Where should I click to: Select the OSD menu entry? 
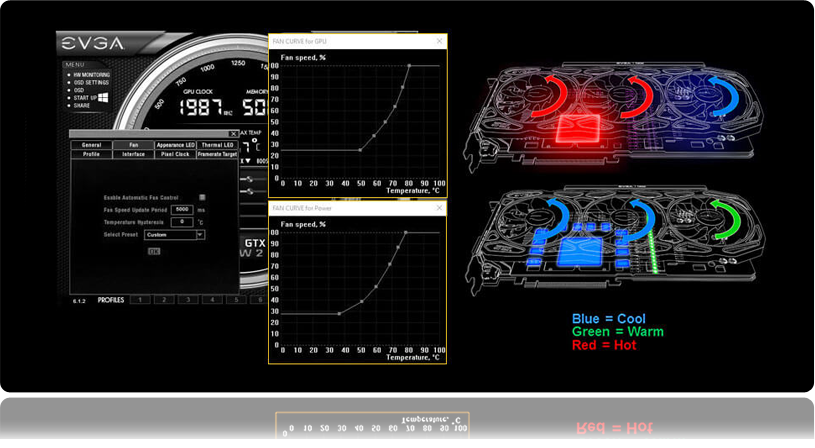(x=78, y=90)
